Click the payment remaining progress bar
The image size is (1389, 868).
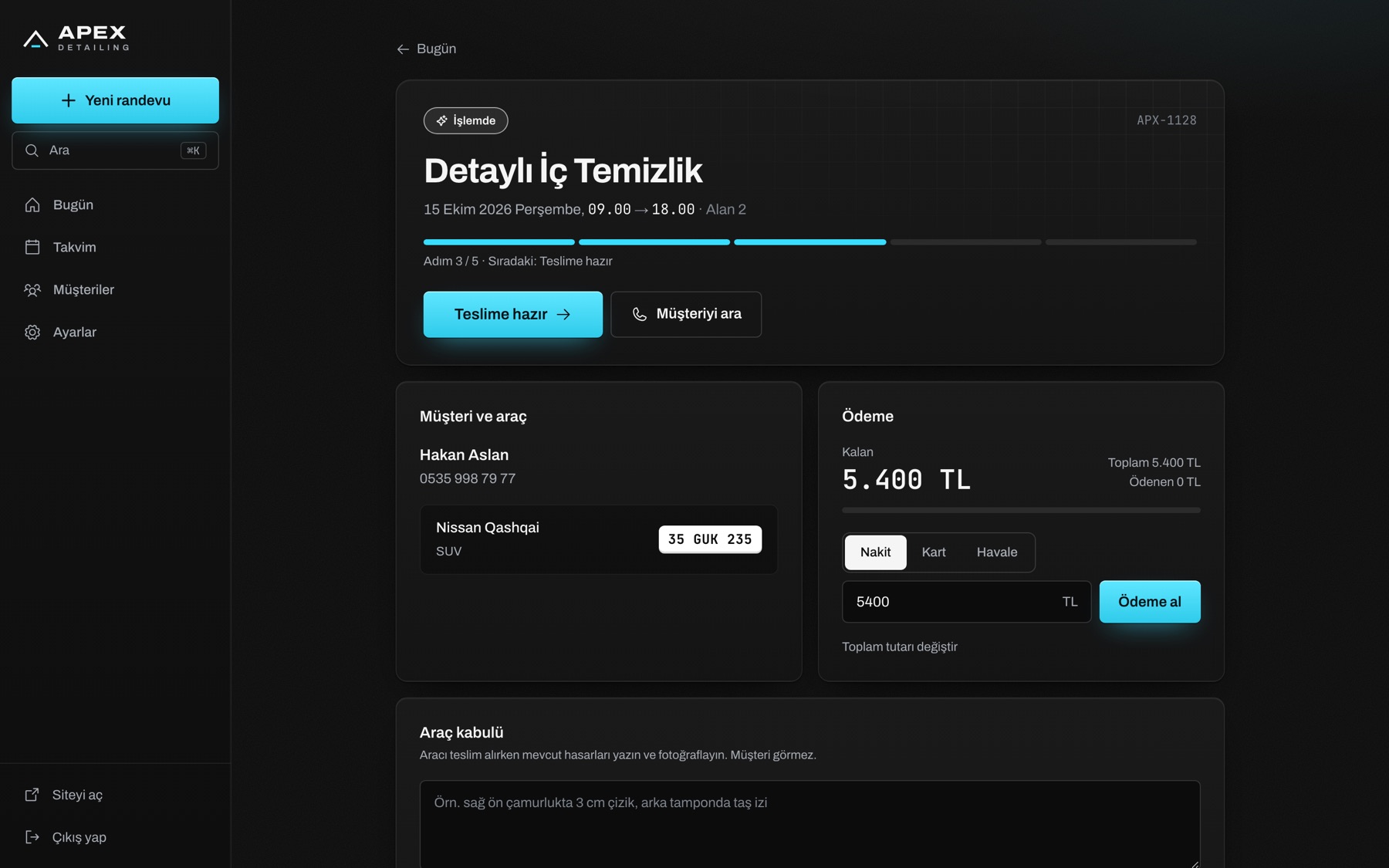point(1021,510)
